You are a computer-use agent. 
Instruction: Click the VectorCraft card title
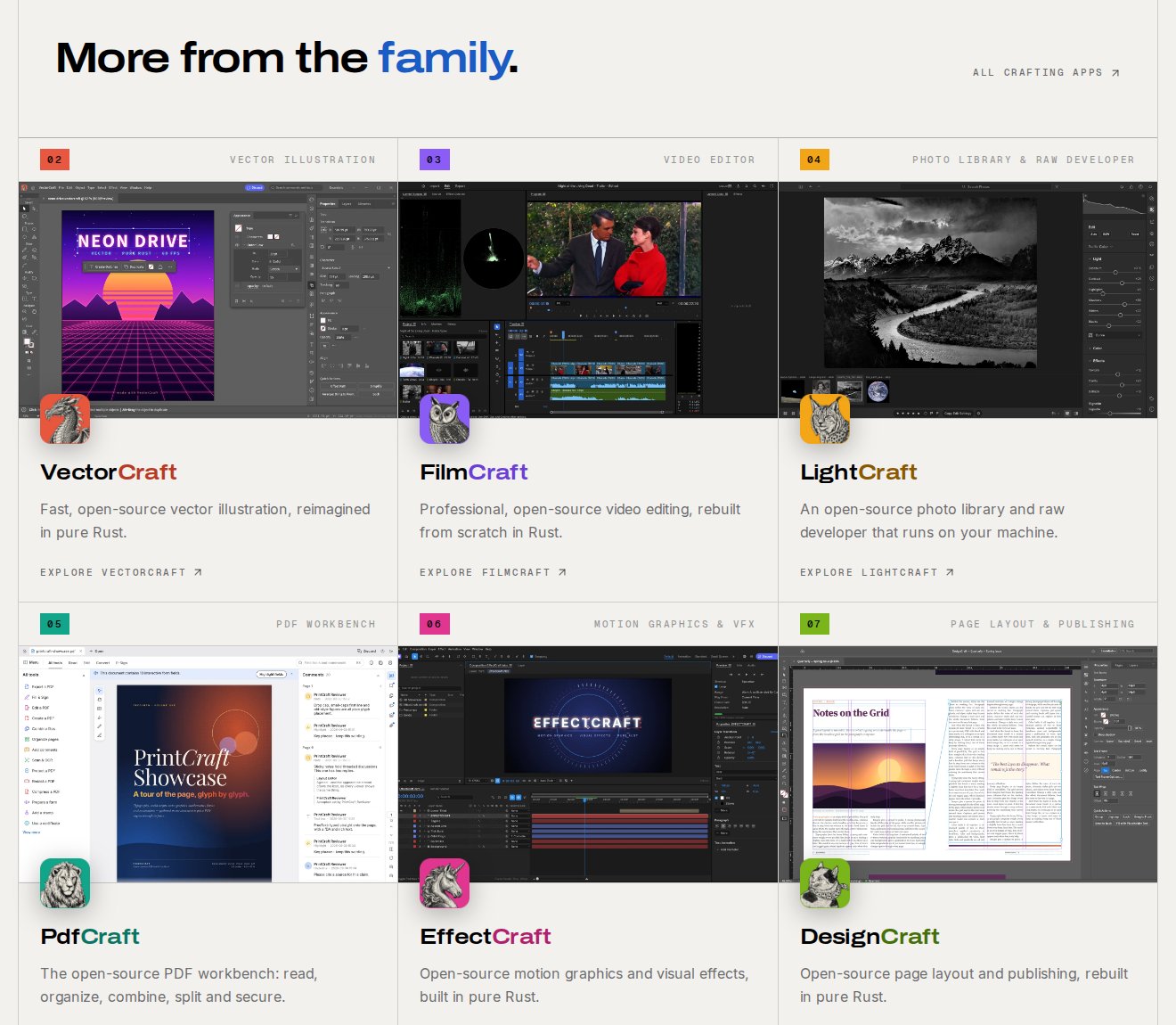pyautogui.click(x=109, y=472)
